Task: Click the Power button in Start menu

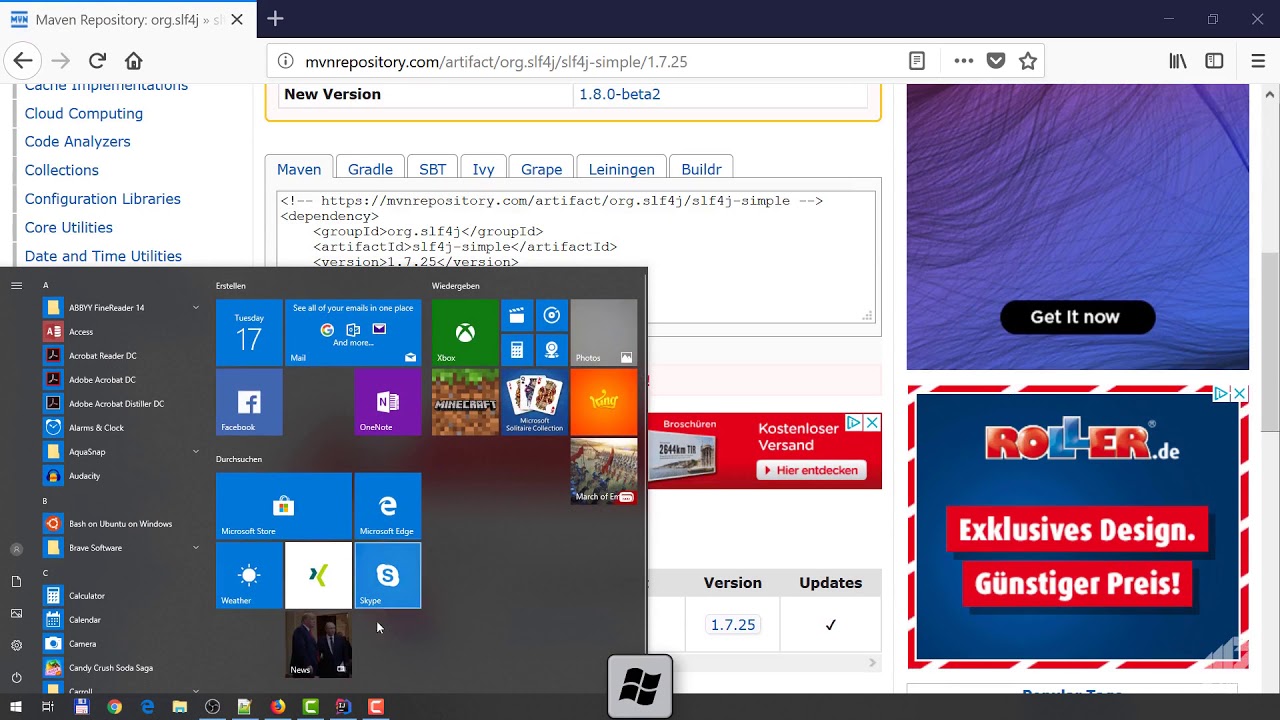Action: 16,677
